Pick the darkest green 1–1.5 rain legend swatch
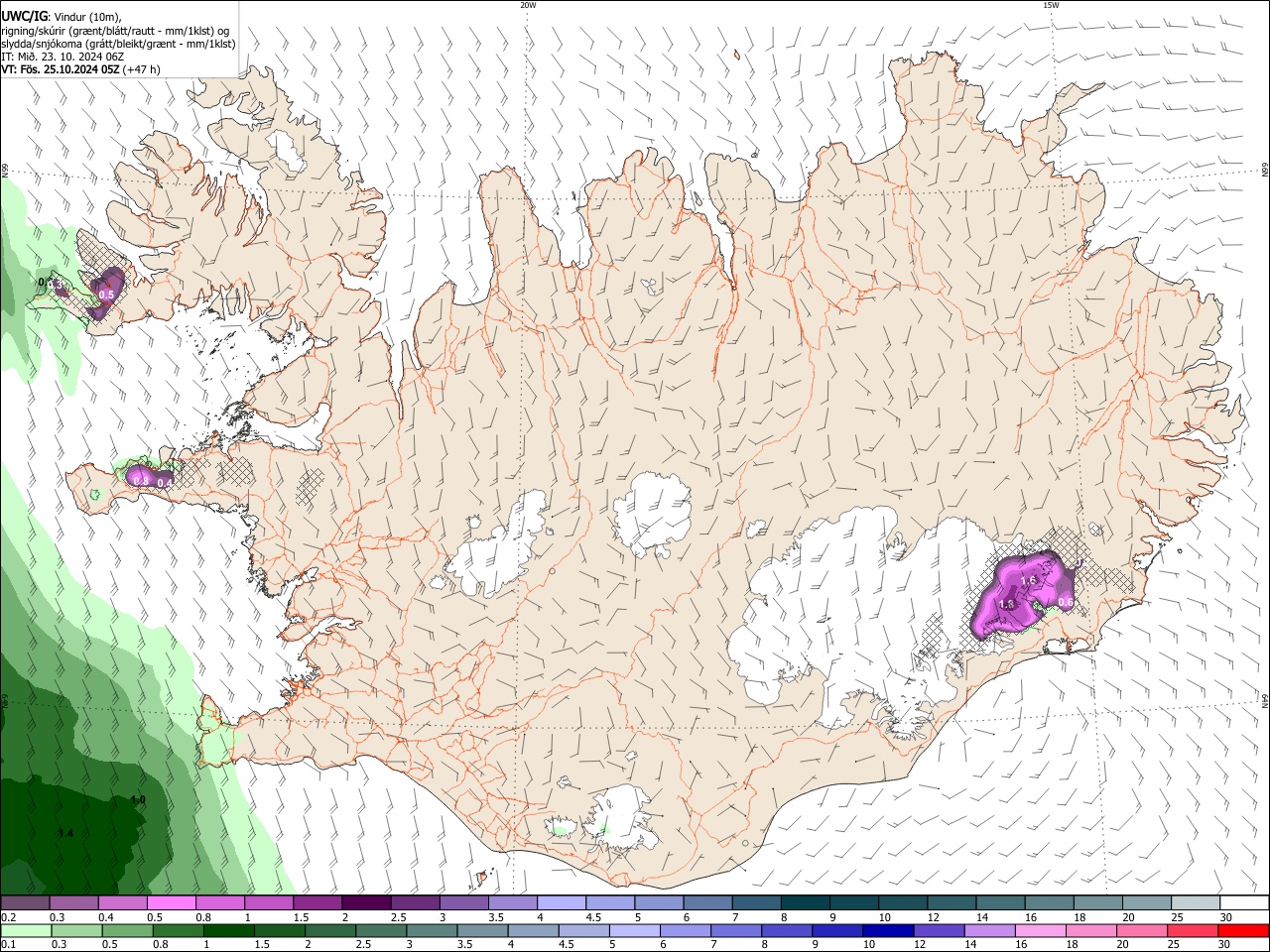 click(x=229, y=930)
